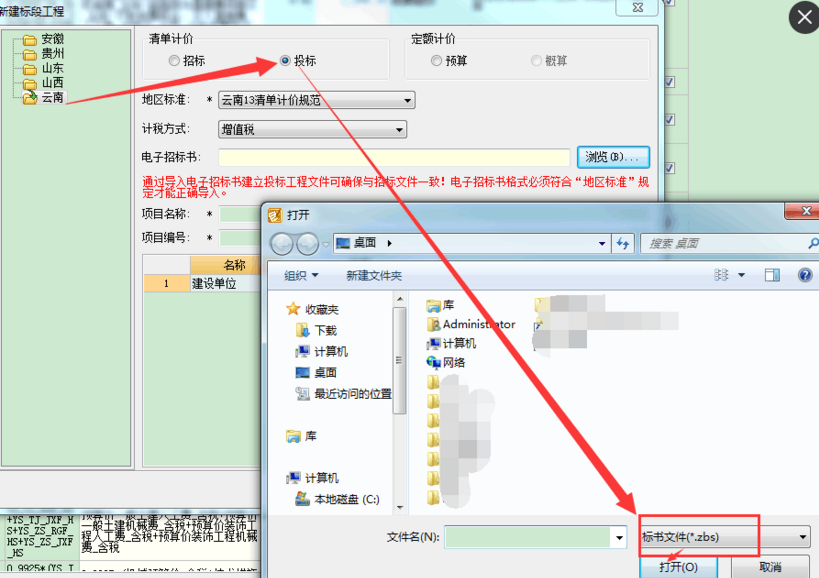Choose the 预算 radio button
819x578 pixels.
pyautogui.click(x=449, y=61)
